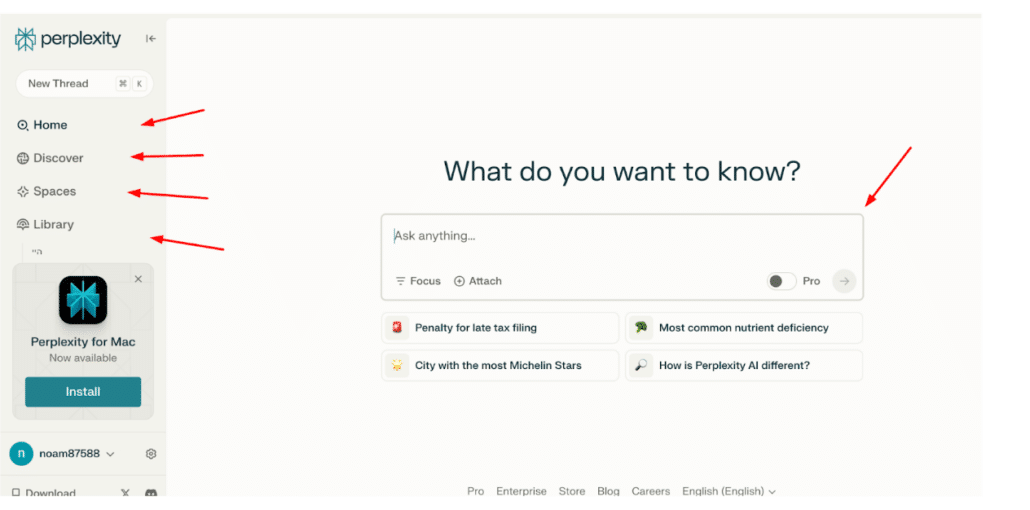Visit the Store footer link
This screenshot has width=1030, height=510.
(571, 491)
